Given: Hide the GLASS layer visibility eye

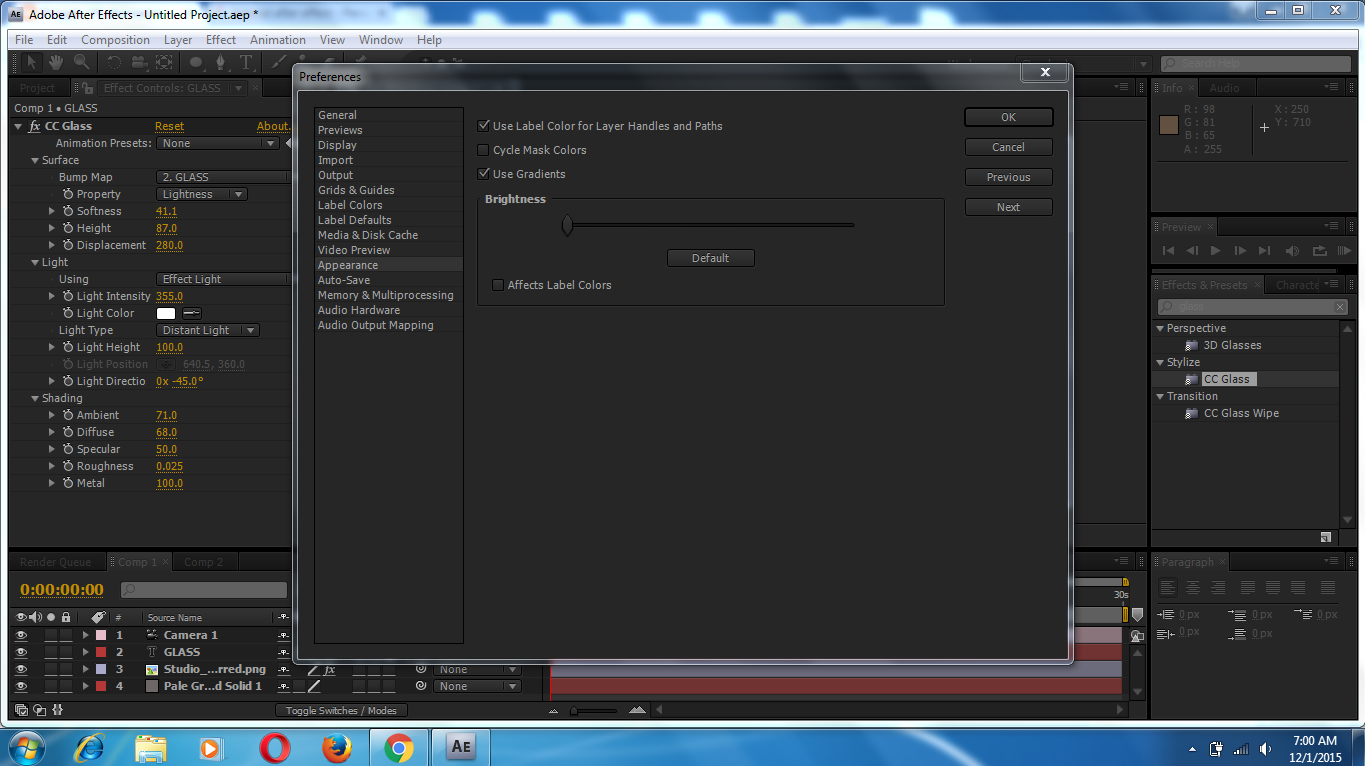Looking at the screenshot, I should [21, 652].
